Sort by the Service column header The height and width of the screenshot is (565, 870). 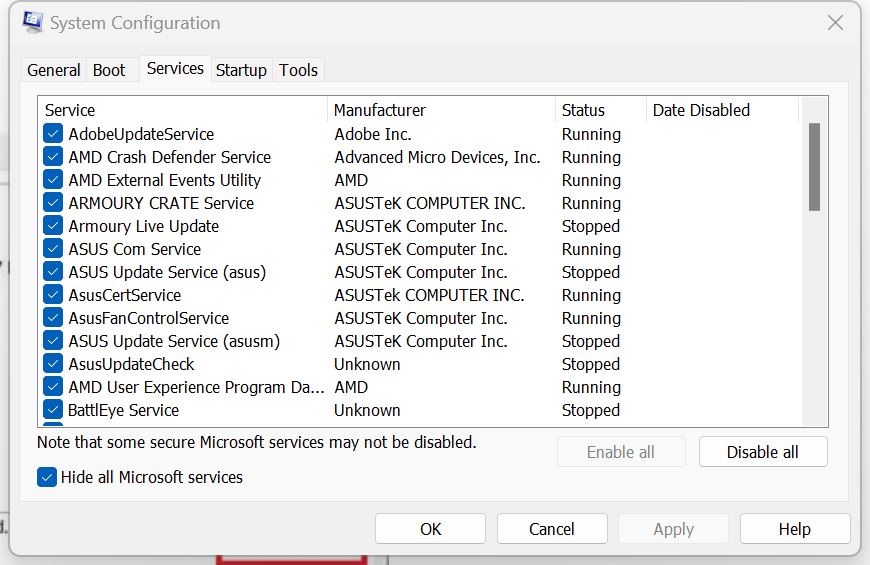click(x=183, y=110)
